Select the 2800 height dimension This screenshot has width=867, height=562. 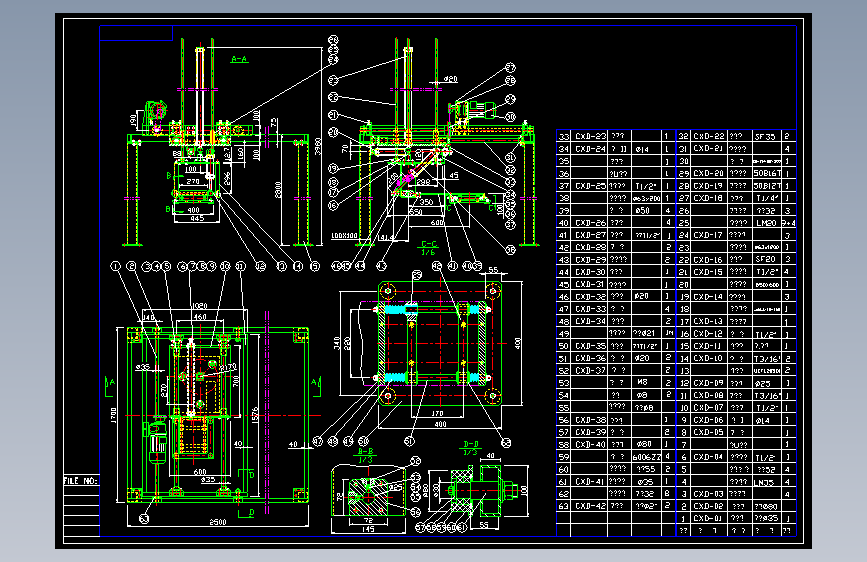(278, 189)
